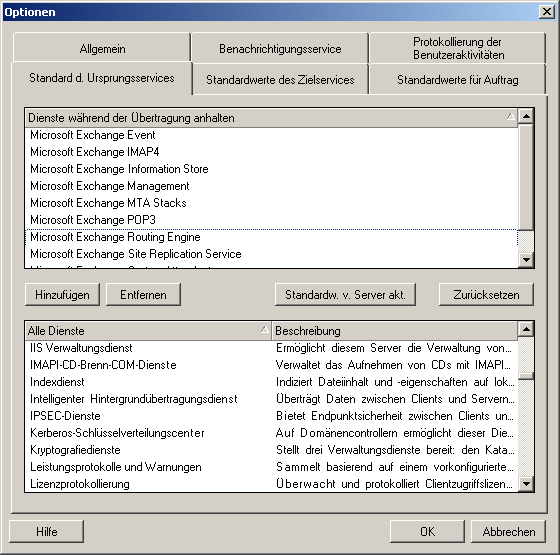560x555 pixels.
Task: Open Protokollierung der Benutzeraktivitäten tab
Action: [458, 48]
